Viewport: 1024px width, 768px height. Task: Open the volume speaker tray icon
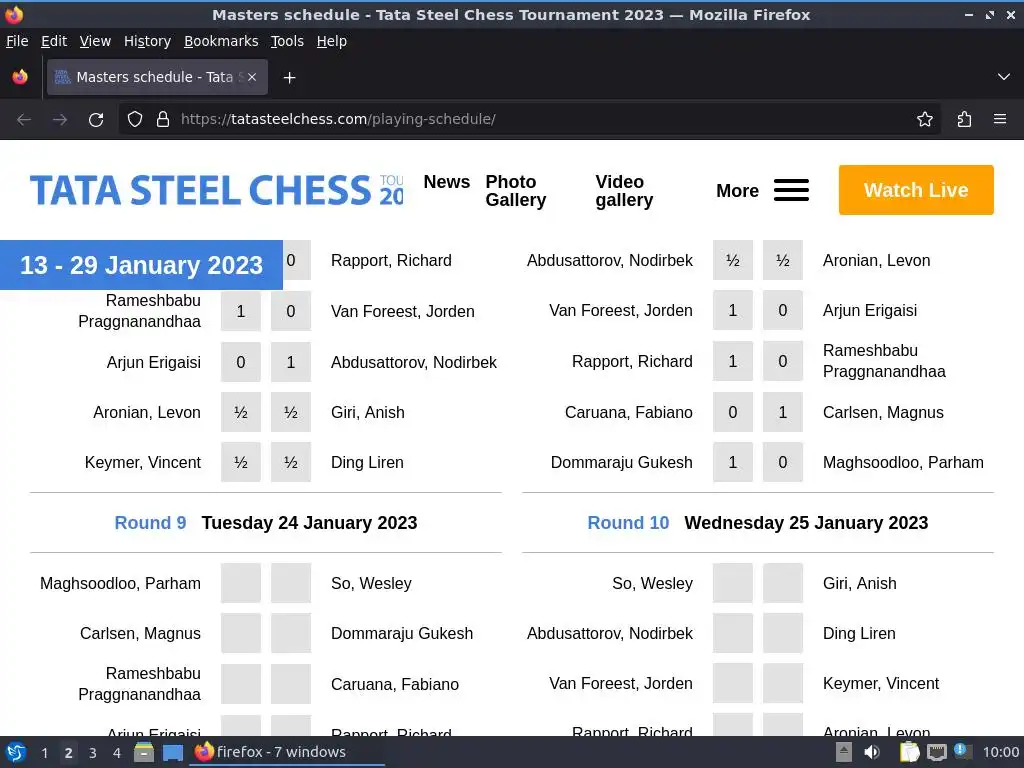(x=872, y=752)
